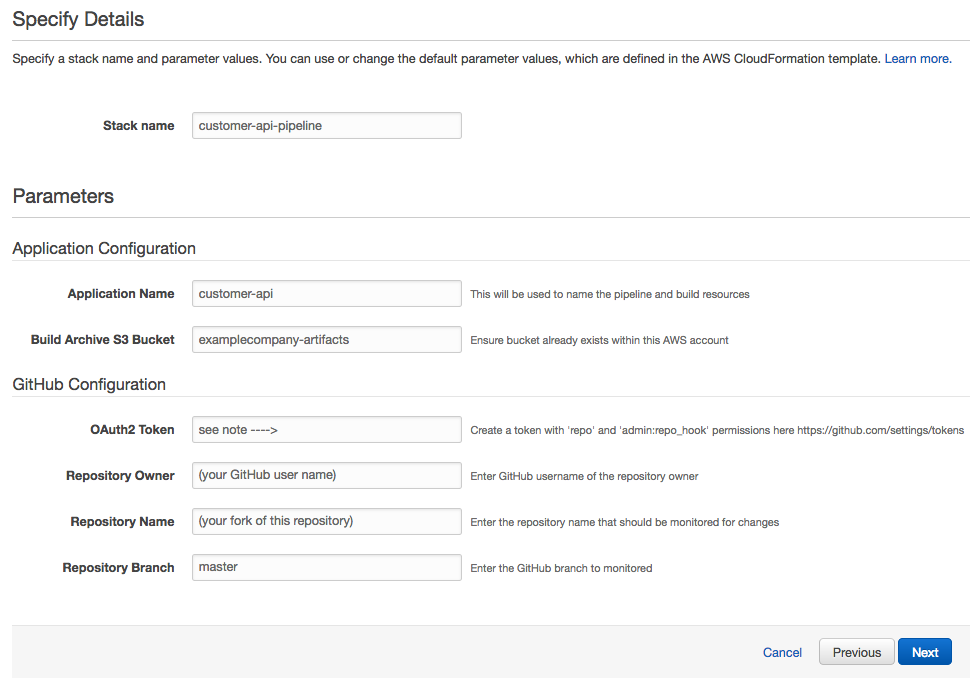Select the Repository Branch input field
This screenshot has width=975, height=682.
(x=326, y=568)
